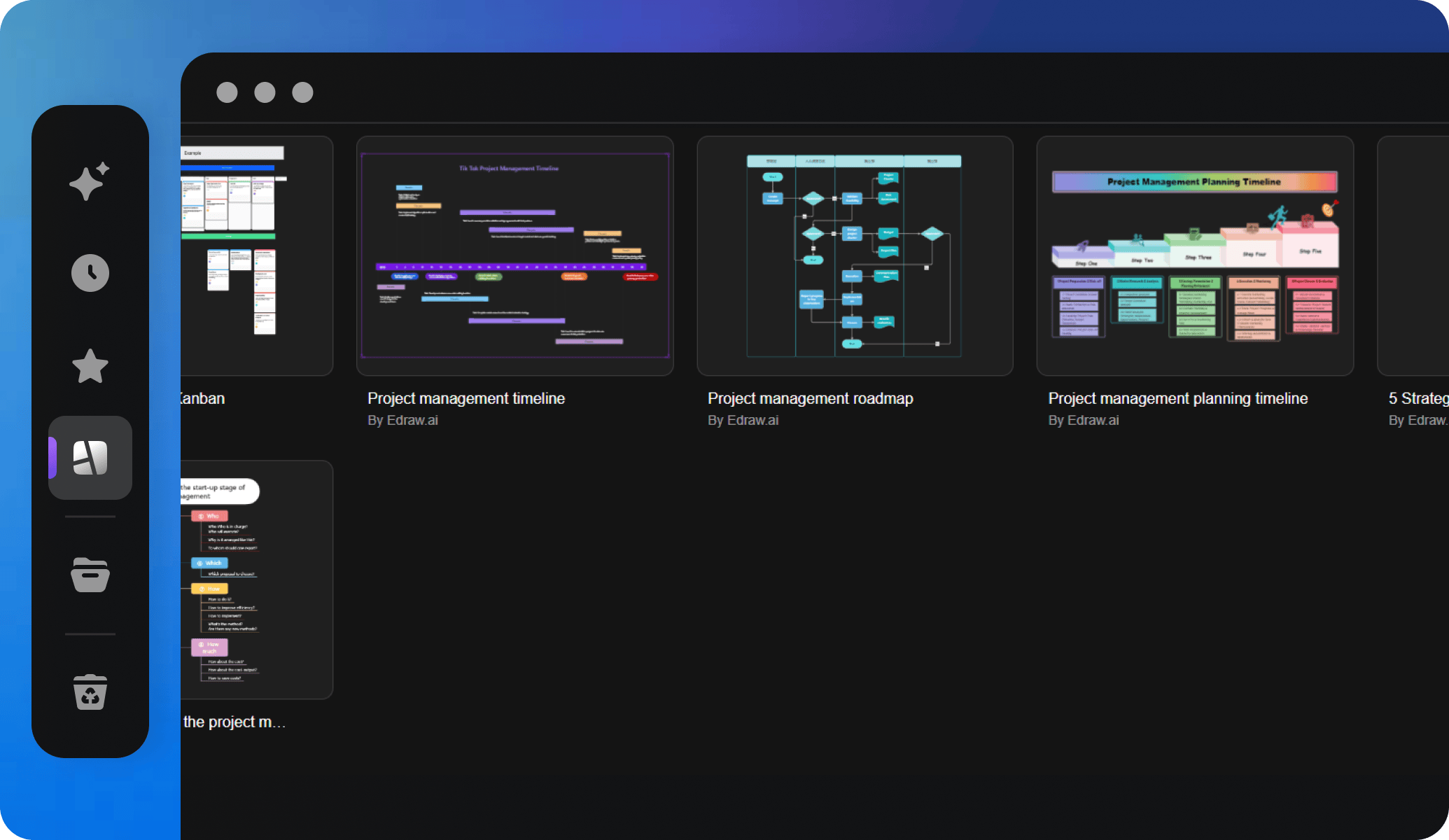Open the Kanban template thumbnail
The height and width of the screenshot is (840, 1449).
tap(257, 256)
